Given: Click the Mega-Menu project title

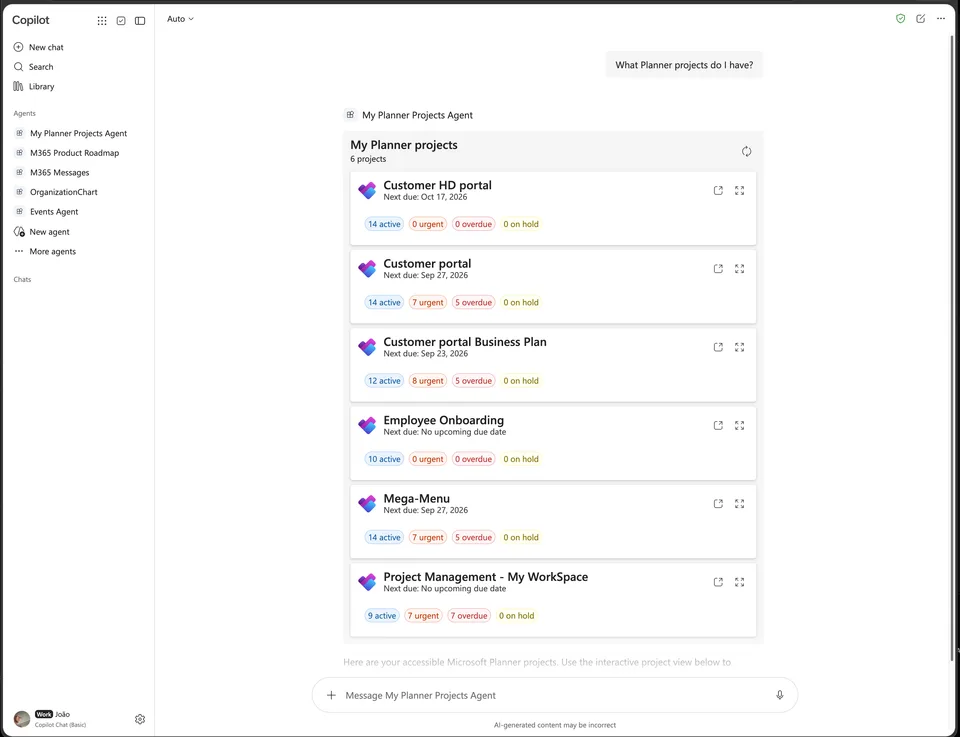Looking at the screenshot, I should pos(416,498).
